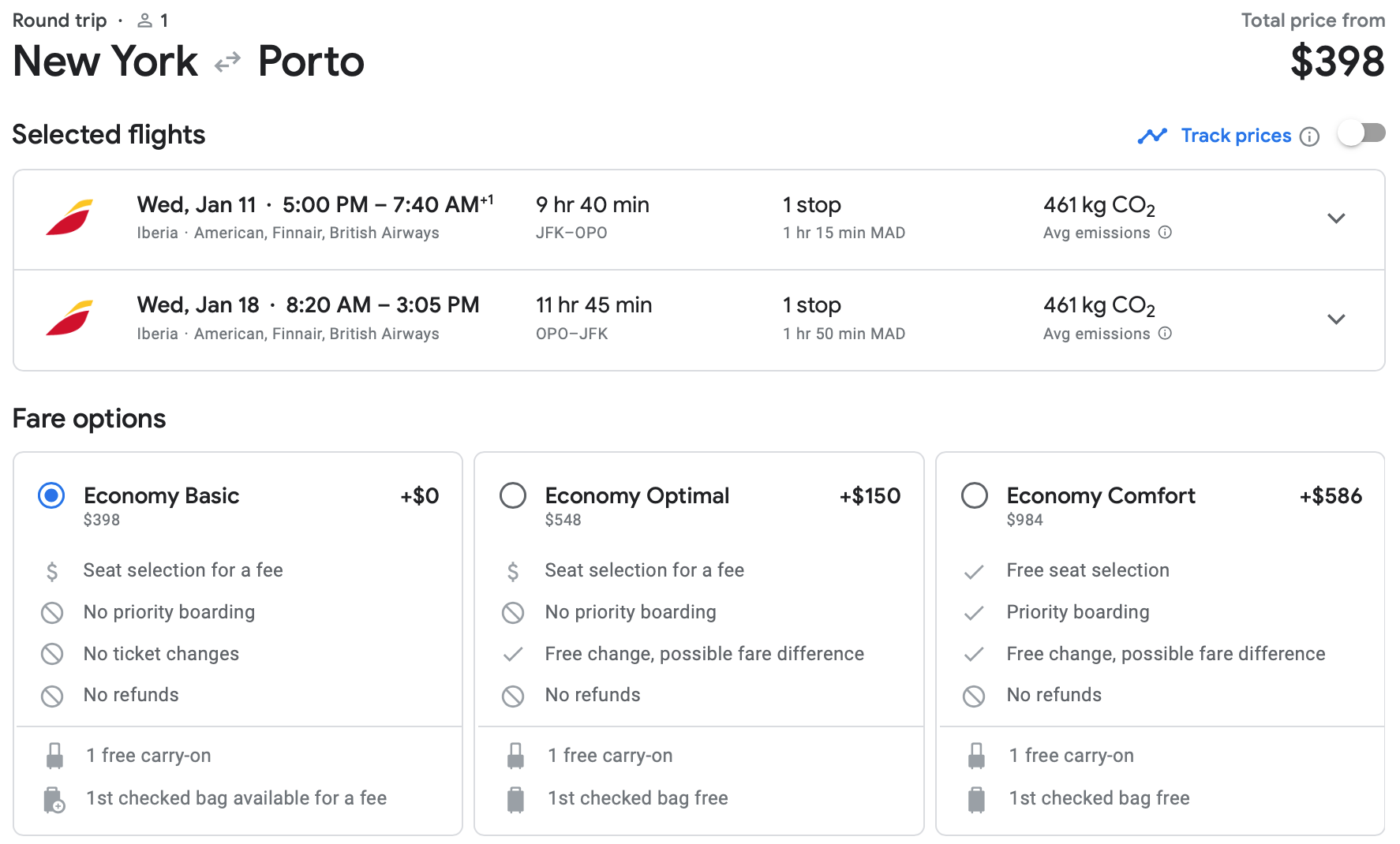This screenshot has height=844, width=1400.
Task: Click the Iberia logo on Jan 18 flight
Action: [x=69, y=319]
